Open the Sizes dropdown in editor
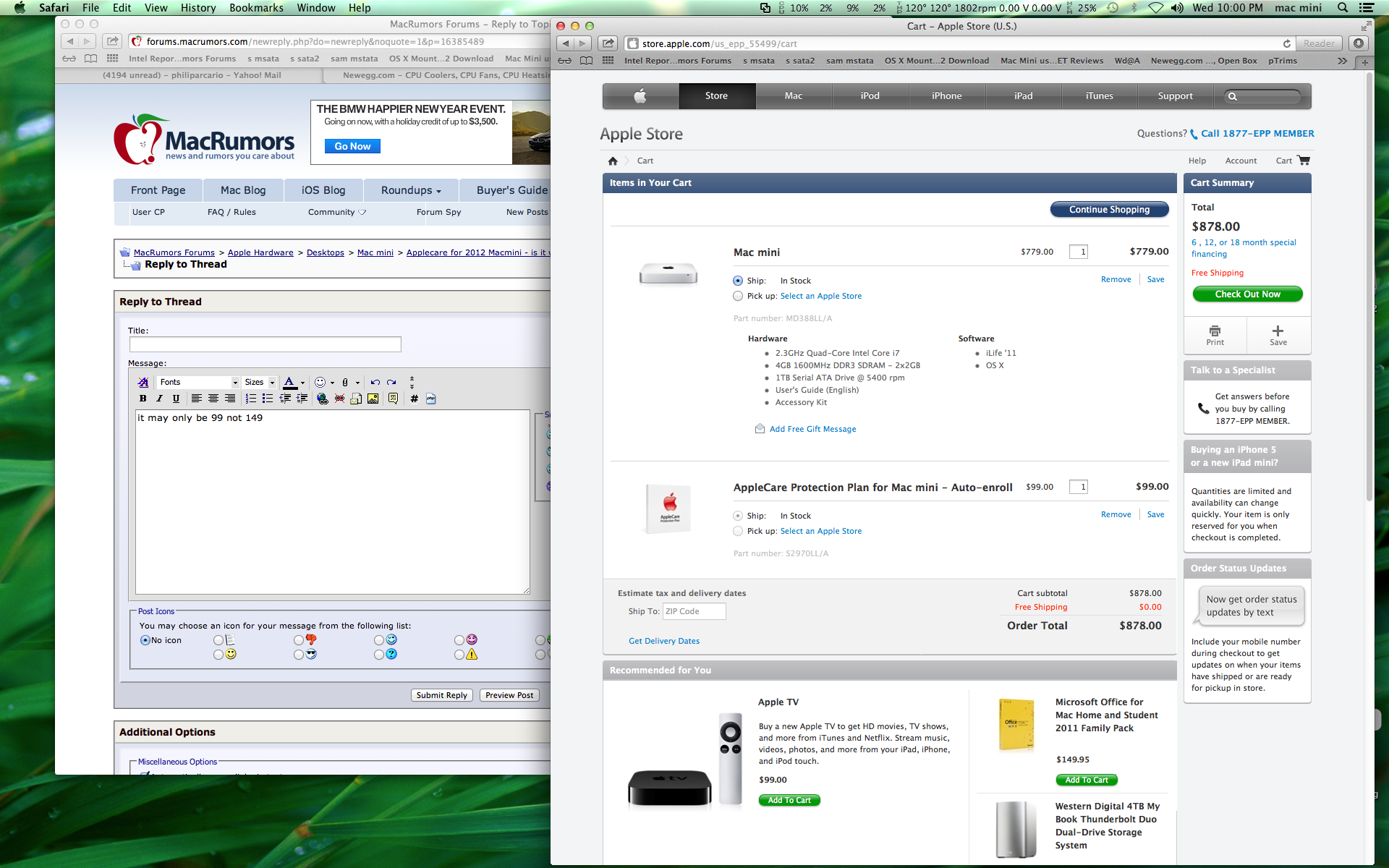Screen dimensions: 1389x868 pos(260,382)
